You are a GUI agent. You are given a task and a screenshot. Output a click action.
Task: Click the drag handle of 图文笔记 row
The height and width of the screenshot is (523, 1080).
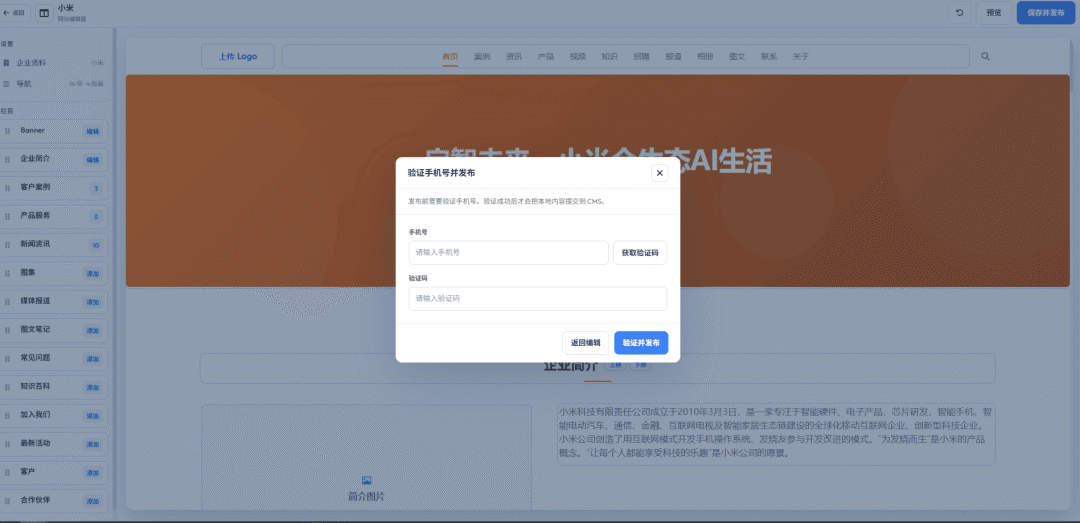(x=8, y=330)
